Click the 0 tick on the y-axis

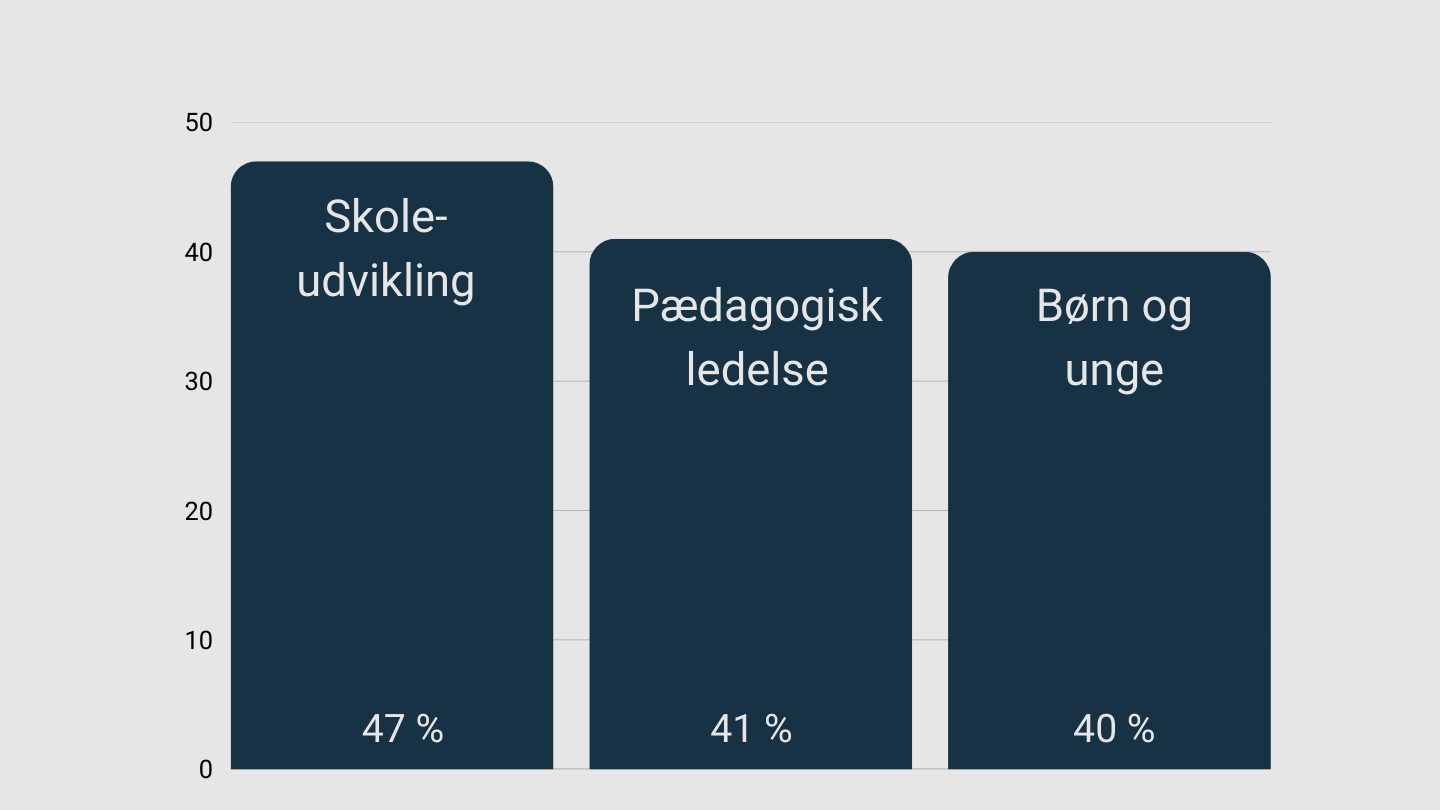(x=206, y=769)
